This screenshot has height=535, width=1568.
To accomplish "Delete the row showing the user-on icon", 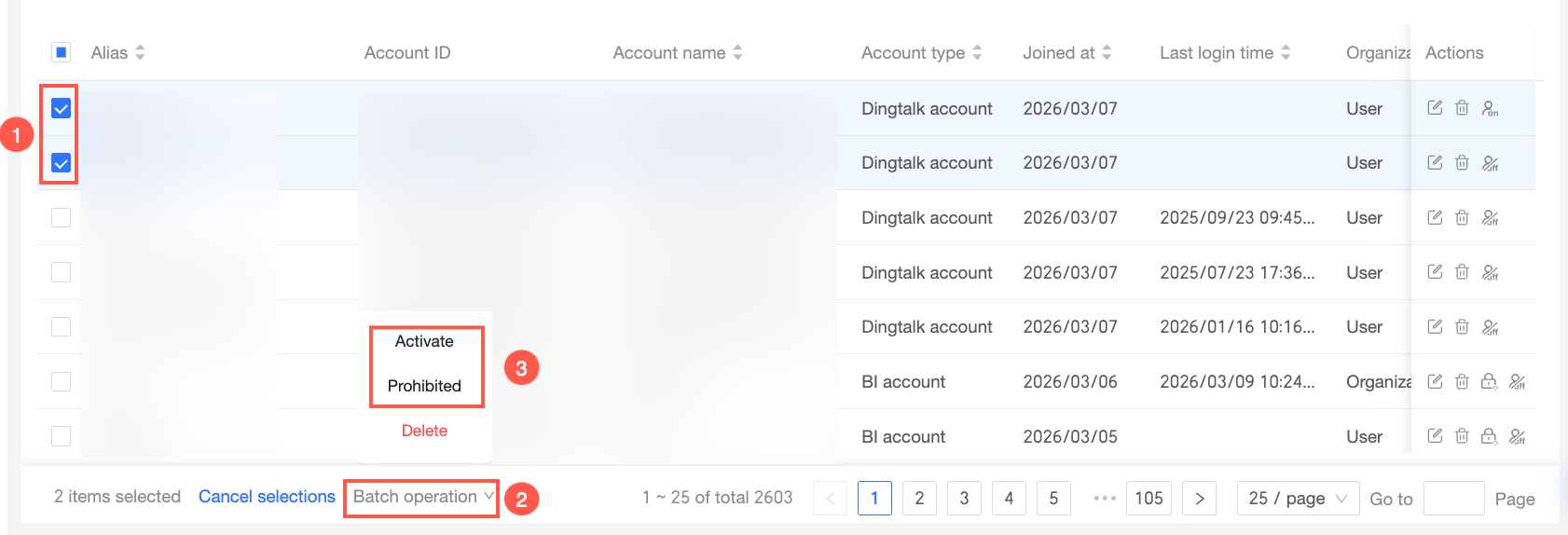I will click(x=1462, y=108).
